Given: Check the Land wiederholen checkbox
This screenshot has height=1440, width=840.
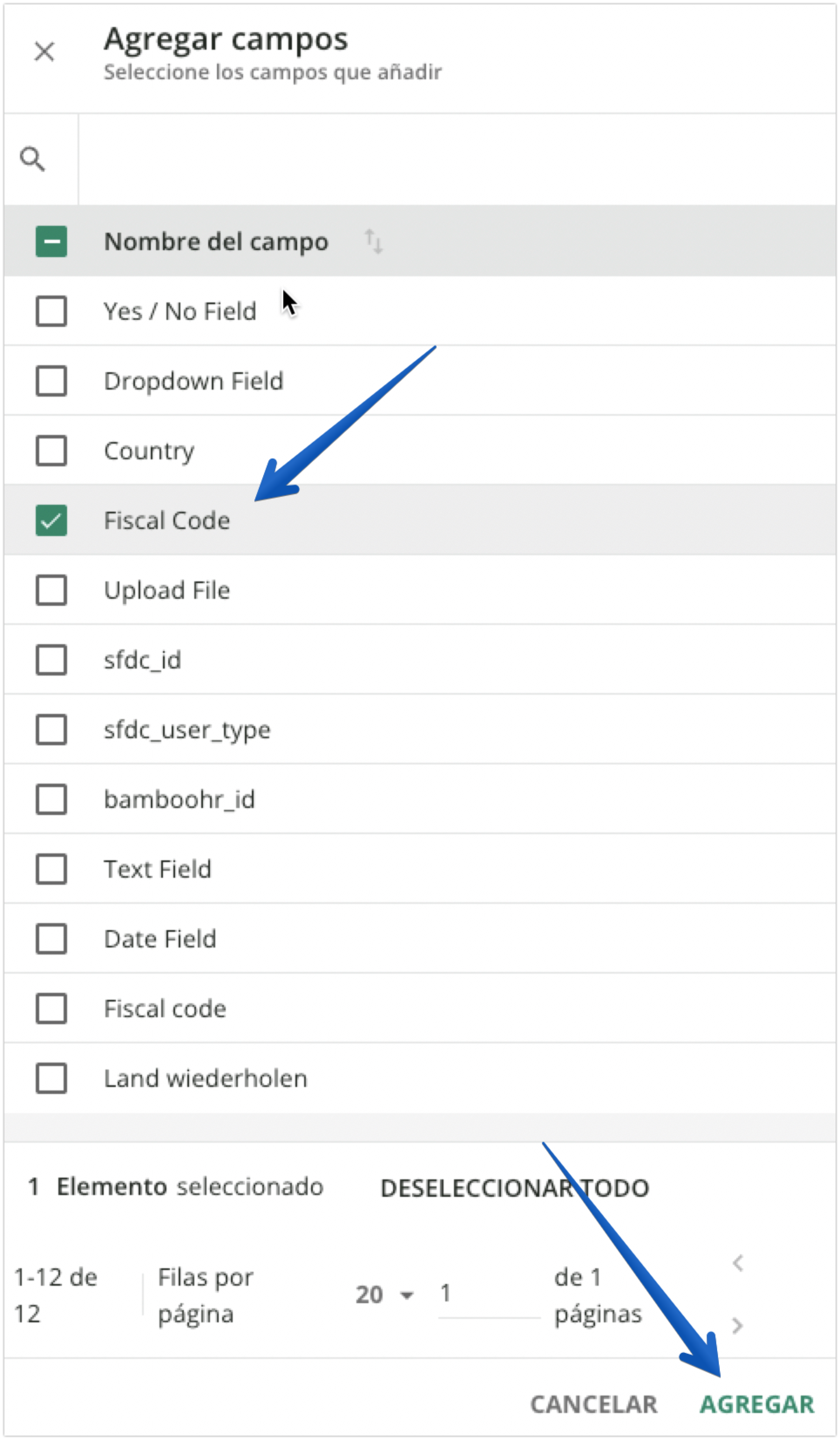Looking at the screenshot, I should [x=51, y=1078].
